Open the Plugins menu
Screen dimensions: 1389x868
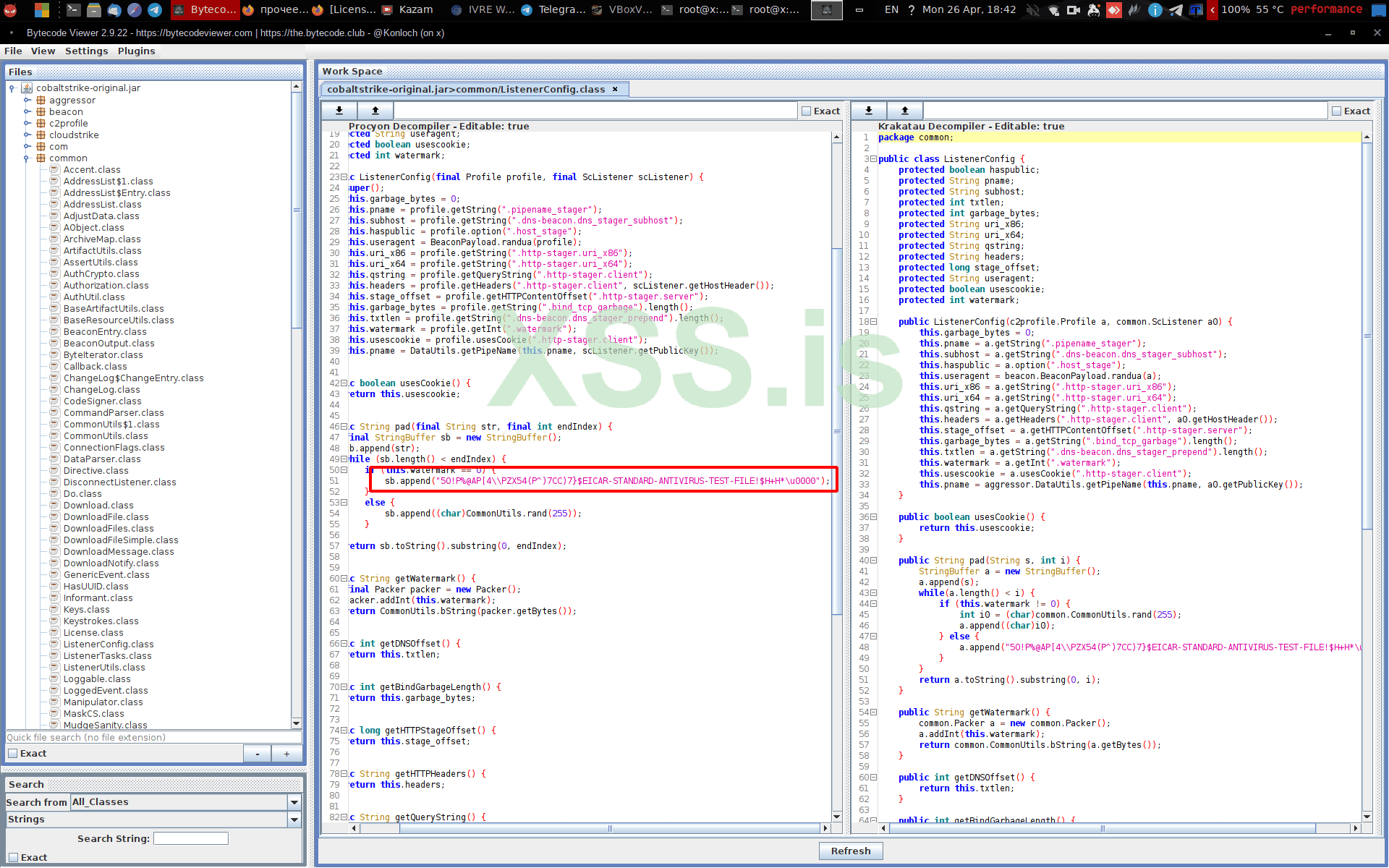(x=136, y=51)
